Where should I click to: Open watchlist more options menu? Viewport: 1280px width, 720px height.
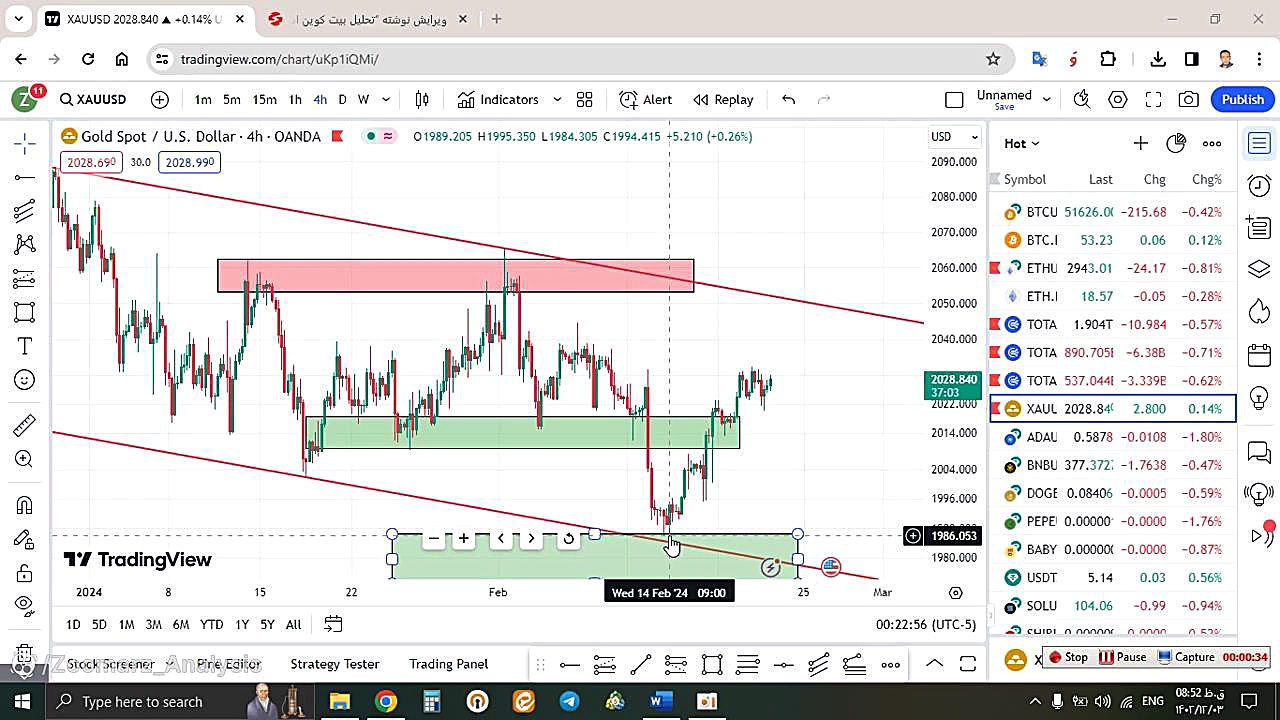point(1212,143)
